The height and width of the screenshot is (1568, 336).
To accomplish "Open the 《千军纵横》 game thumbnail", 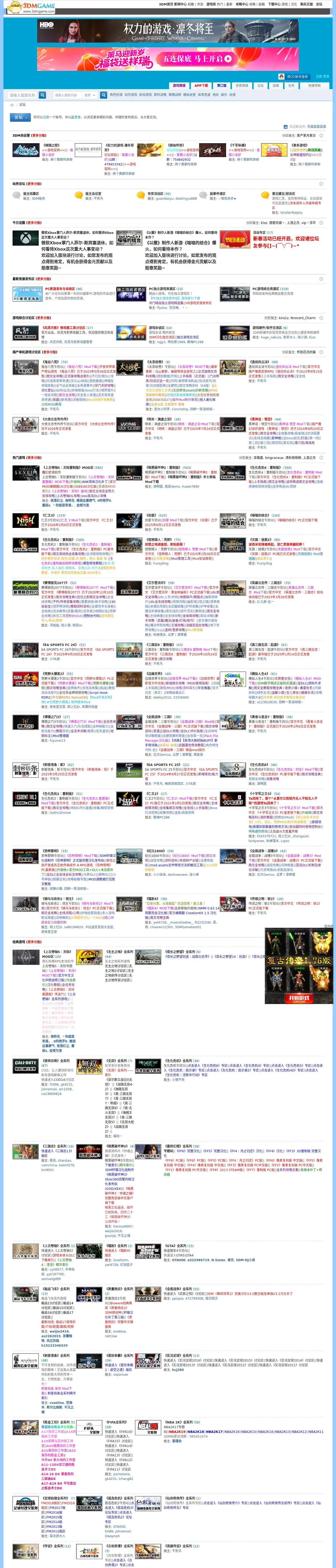I will coord(212,150).
